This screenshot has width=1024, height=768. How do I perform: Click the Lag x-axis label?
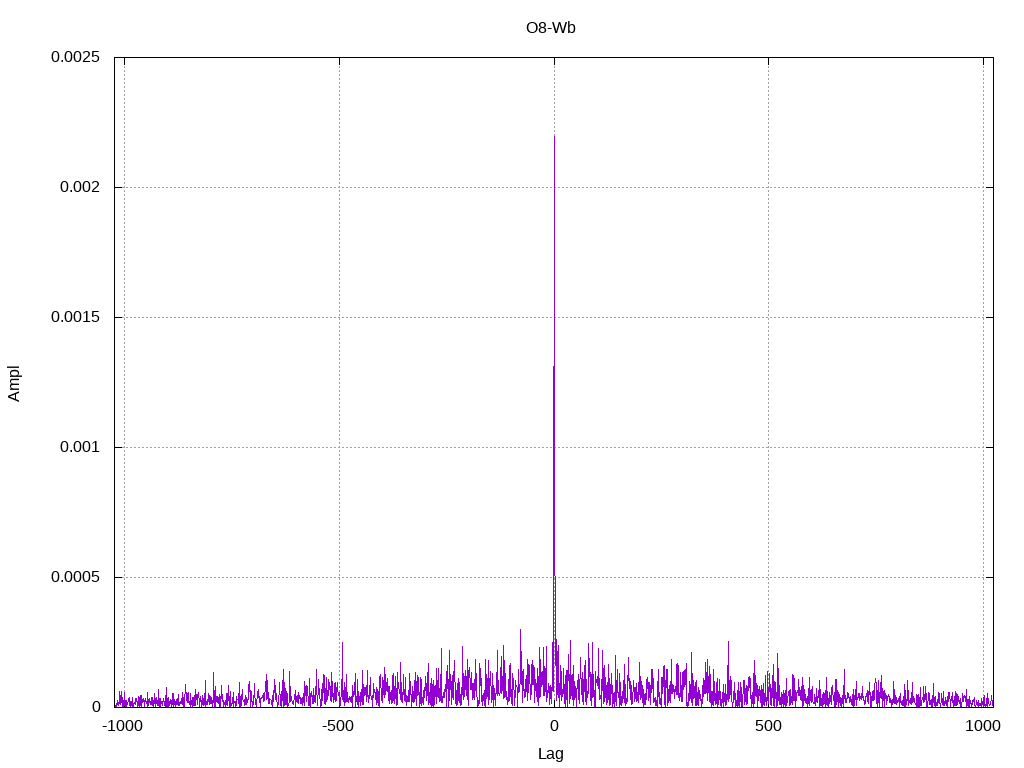pyautogui.click(x=551, y=754)
